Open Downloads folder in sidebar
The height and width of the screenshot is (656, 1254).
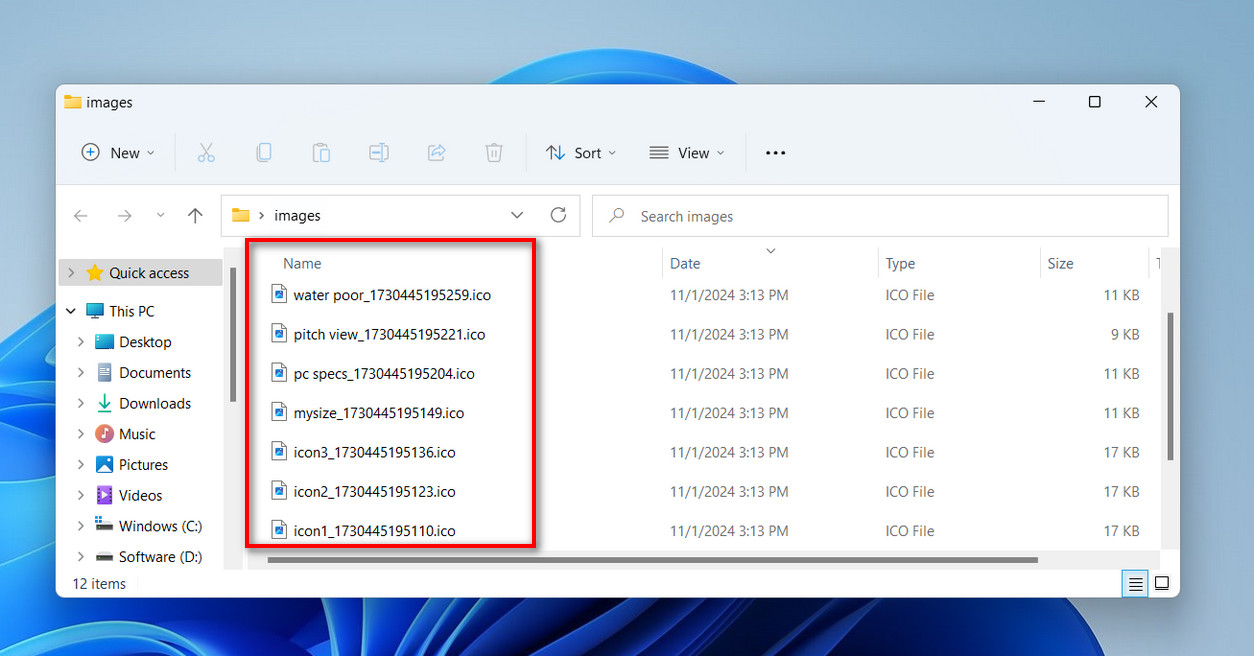pos(155,403)
